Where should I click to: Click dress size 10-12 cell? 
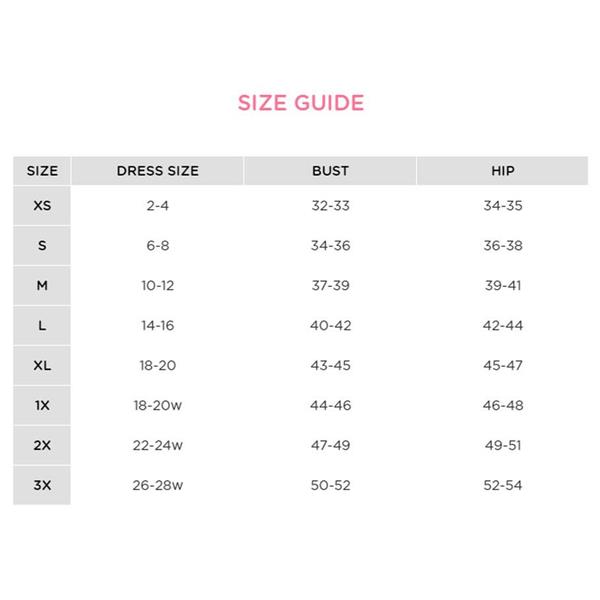pos(158,286)
